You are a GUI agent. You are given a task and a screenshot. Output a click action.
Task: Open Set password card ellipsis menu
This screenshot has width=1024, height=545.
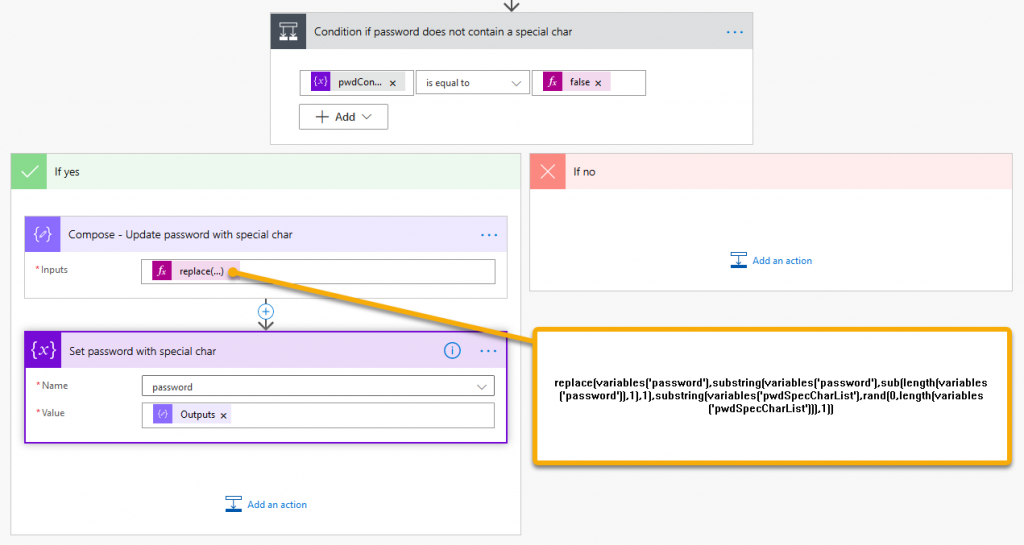tap(489, 351)
